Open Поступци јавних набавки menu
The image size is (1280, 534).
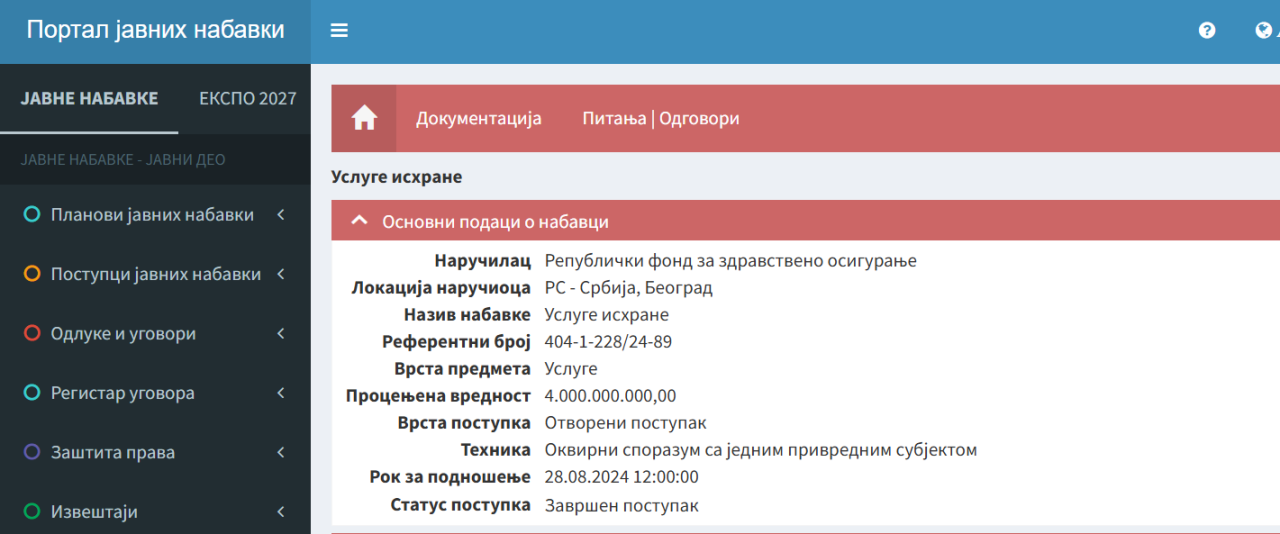coord(155,274)
